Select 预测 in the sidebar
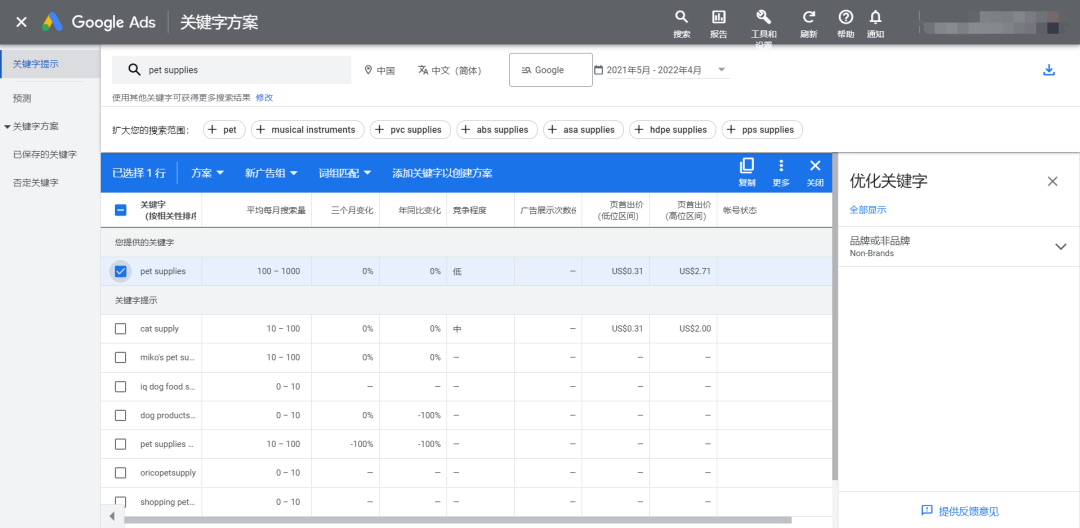The height and width of the screenshot is (528, 1080). (22, 98)
